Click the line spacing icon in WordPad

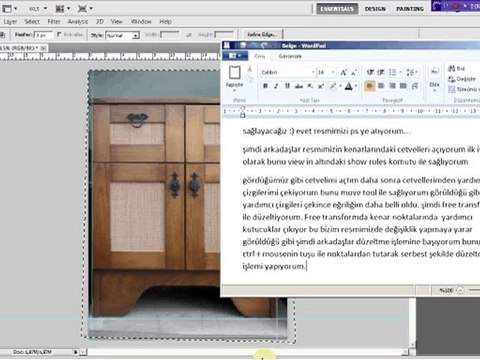tap(410, 72)
